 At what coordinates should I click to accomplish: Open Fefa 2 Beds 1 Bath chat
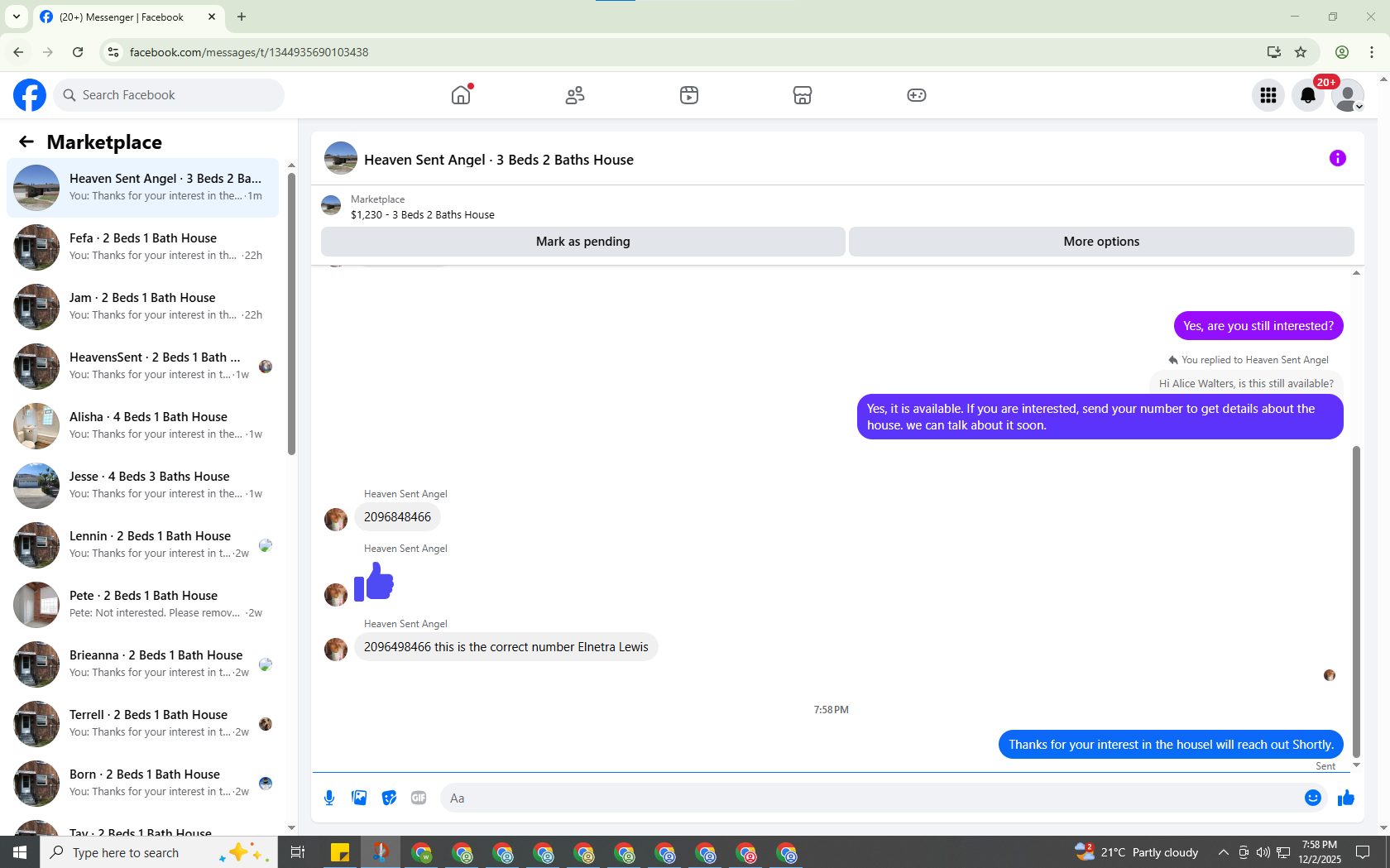point(142,247)
